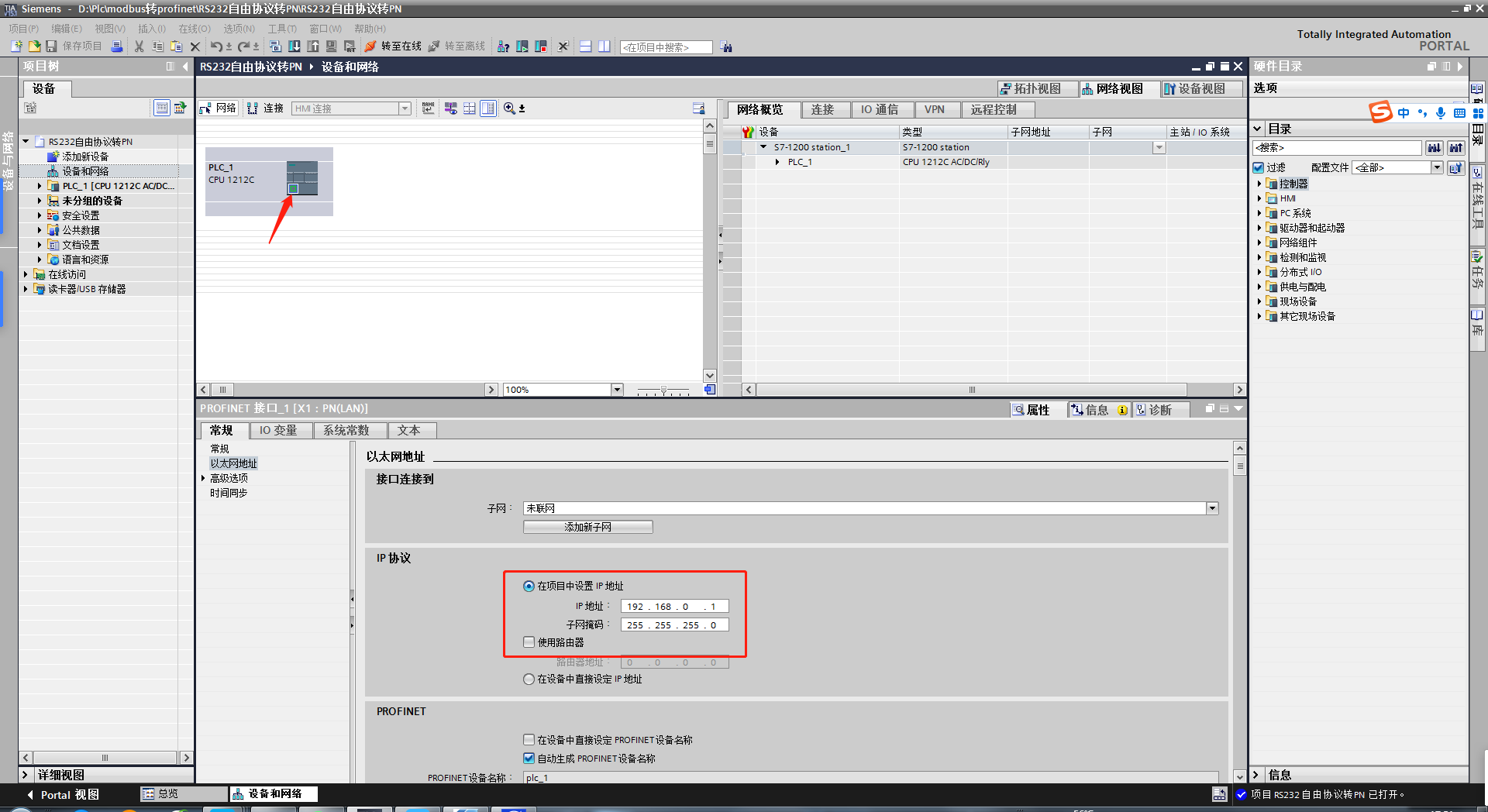Open the Diagnostics (诊断) tab
This screenshot has height=812, width=1488.
1161,410
